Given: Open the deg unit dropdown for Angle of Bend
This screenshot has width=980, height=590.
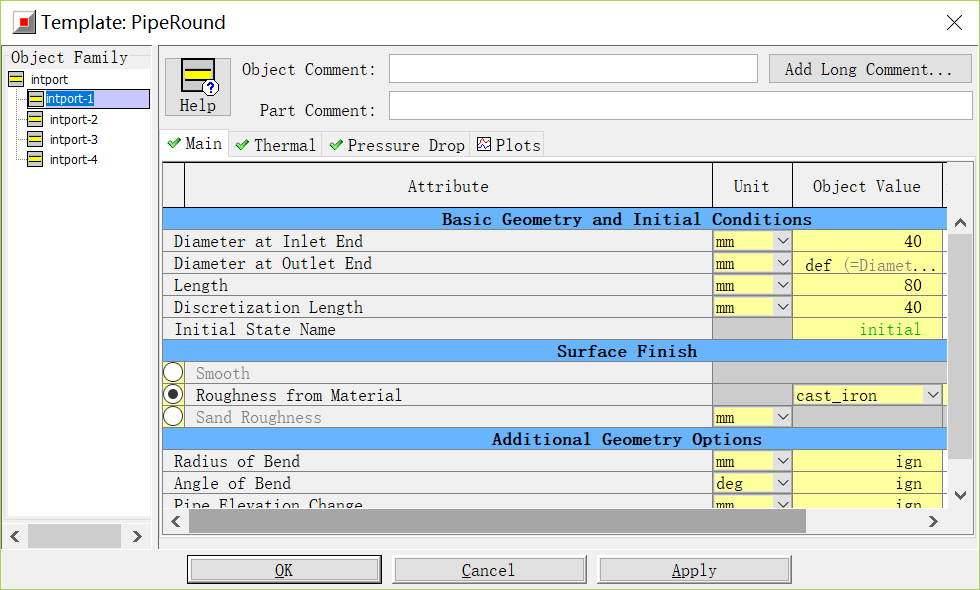Looking at the screenshot, I should (782, 483).
